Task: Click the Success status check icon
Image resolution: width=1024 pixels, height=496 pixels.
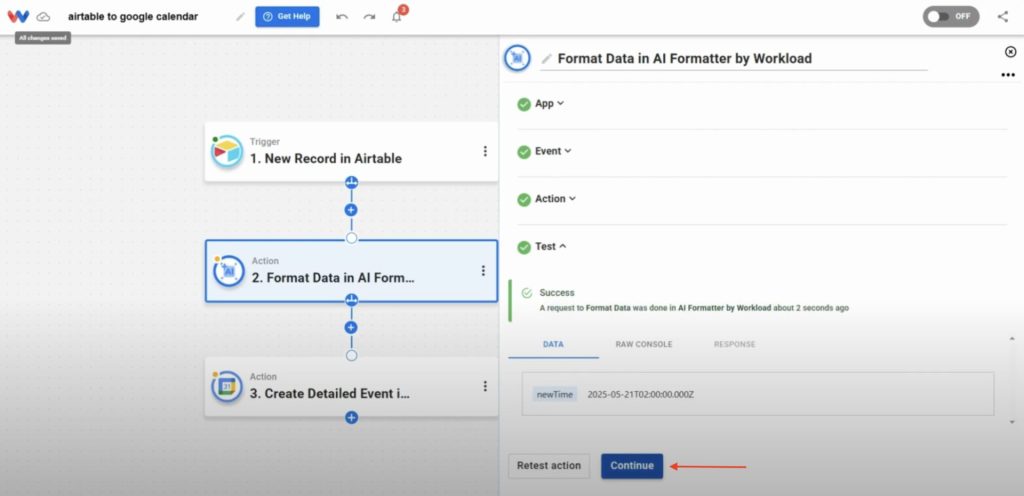Action: (x=527, y=294)
